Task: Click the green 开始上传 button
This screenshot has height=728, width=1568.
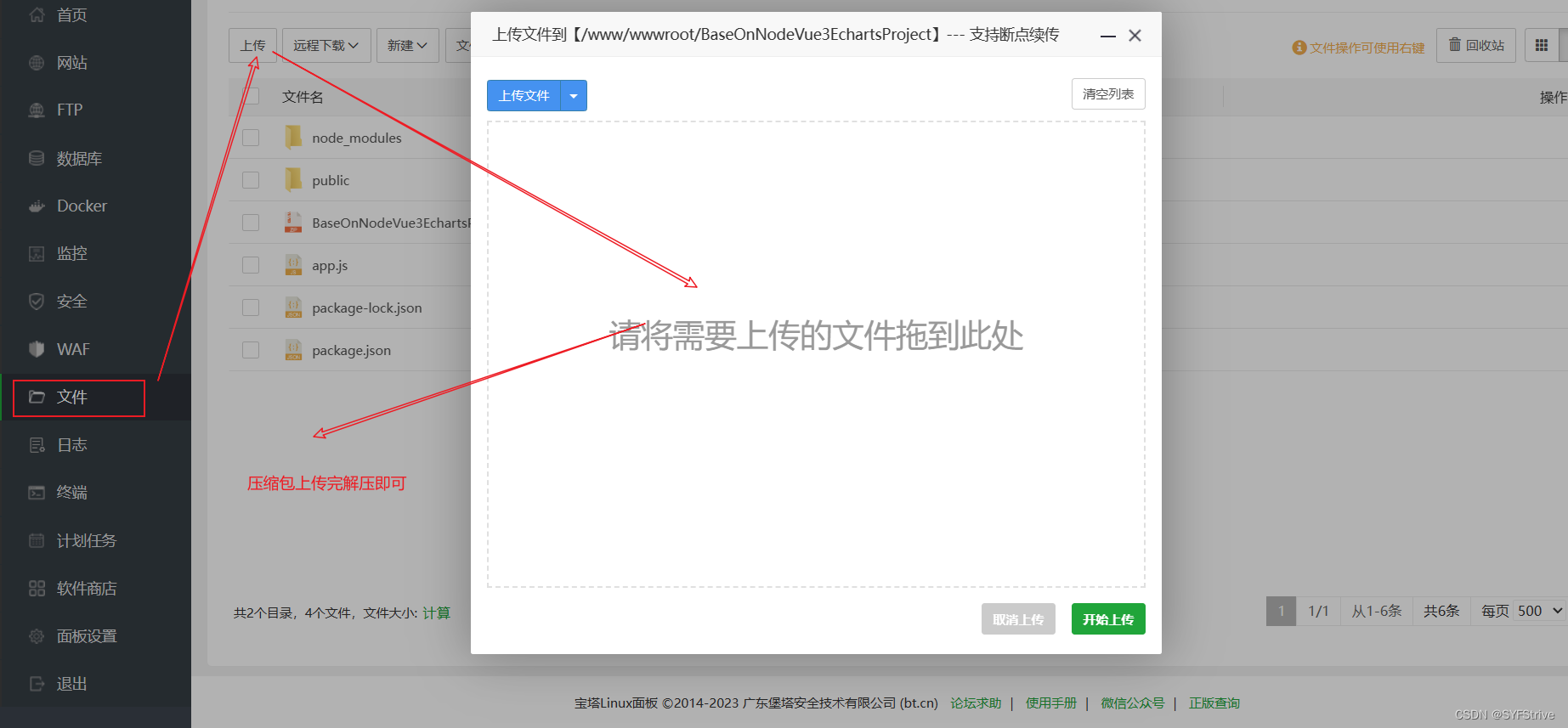Action: click(1108, 619)
